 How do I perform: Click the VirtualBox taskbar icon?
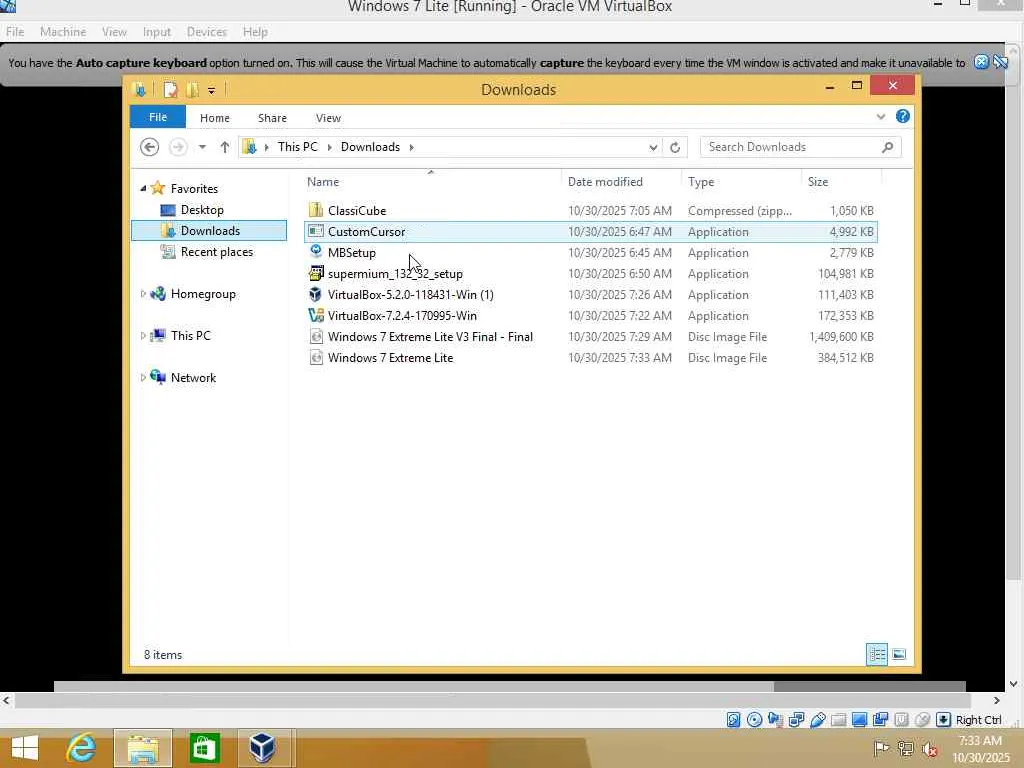click(x=262, y=748)
